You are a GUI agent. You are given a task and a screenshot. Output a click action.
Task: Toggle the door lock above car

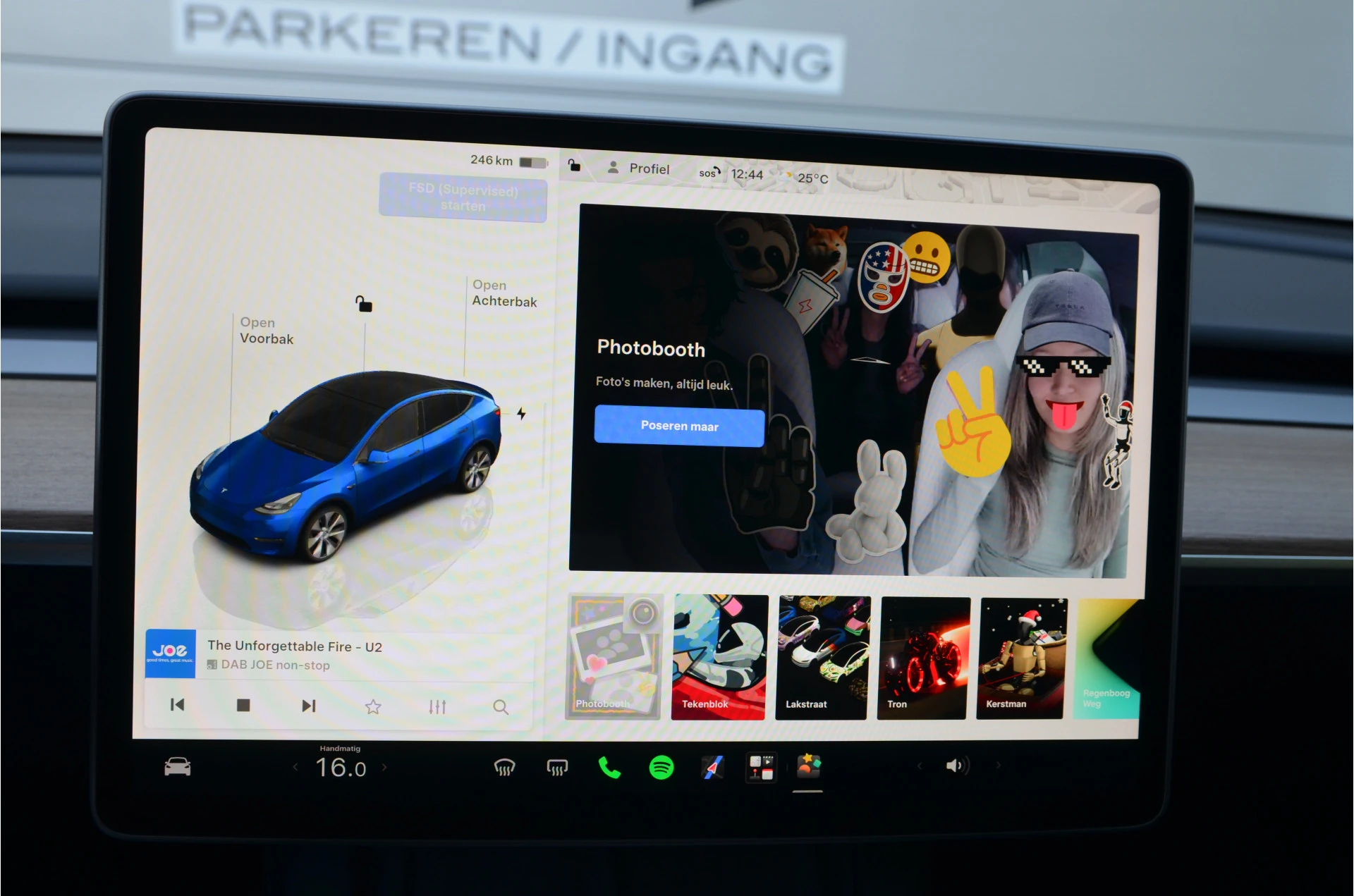tap(364, 304)
